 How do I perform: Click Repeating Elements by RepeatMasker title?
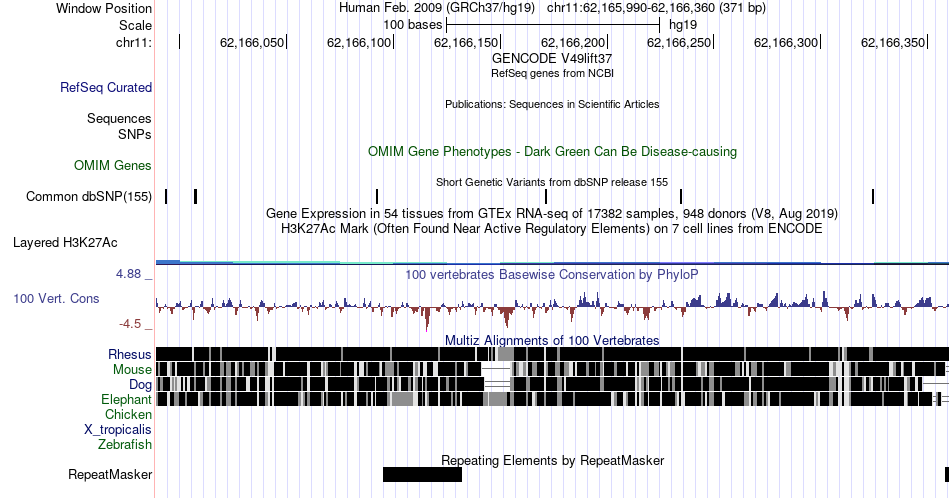553,460
